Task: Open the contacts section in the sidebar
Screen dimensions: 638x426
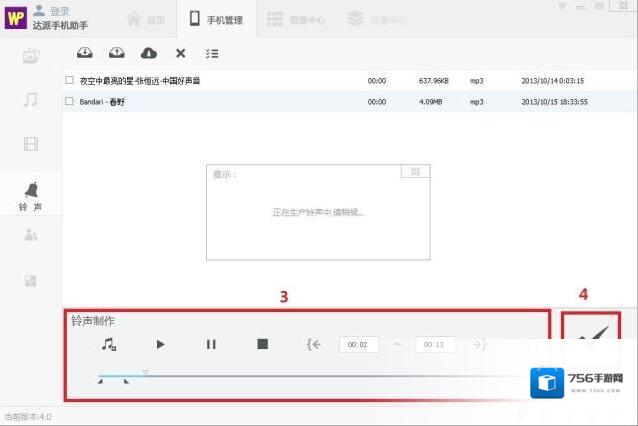Action: (31, 235)
